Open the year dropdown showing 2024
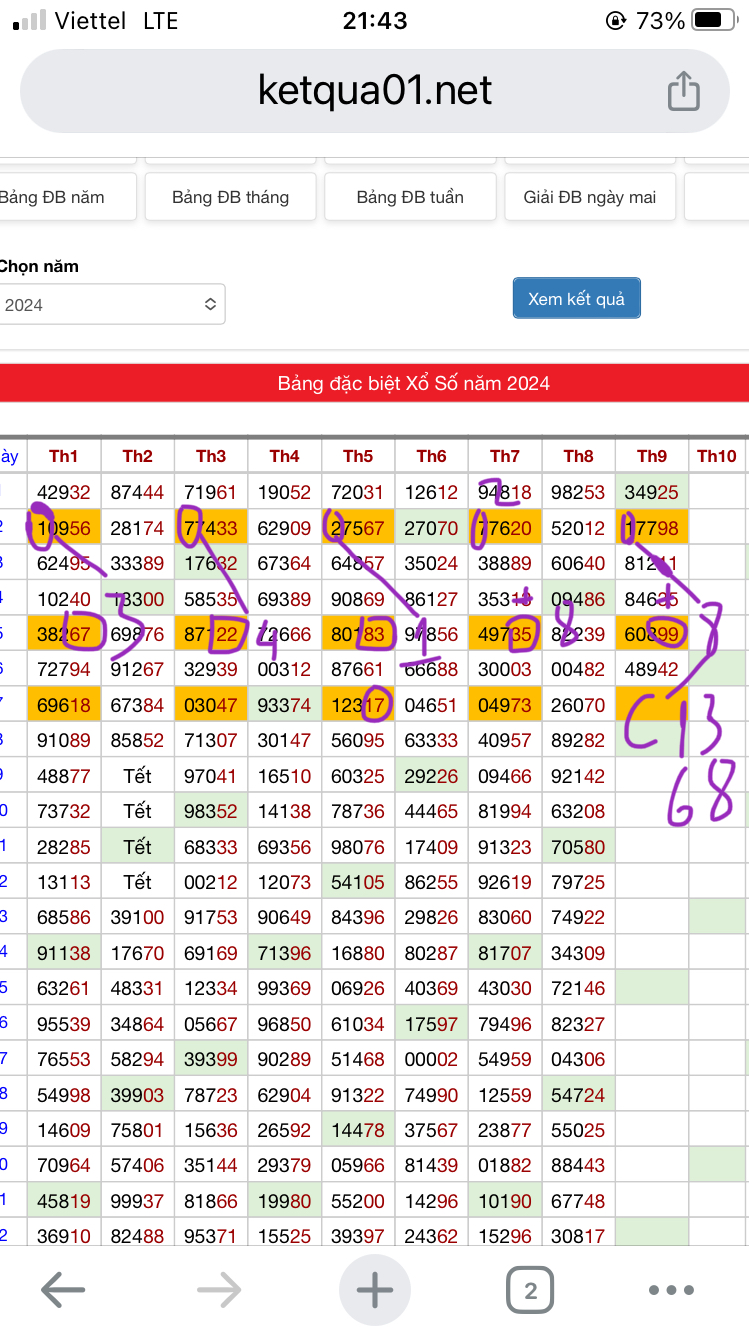The width and height of the screenshot is (749, 1334). [x=111, y=304]
